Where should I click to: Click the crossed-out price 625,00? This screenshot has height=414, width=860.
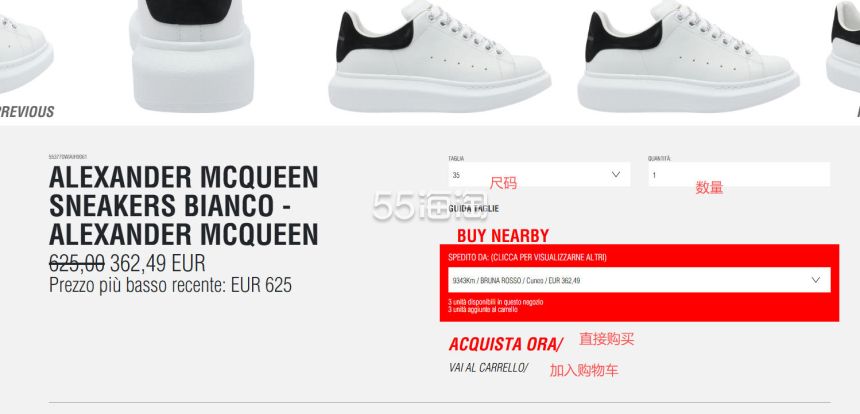77,264
